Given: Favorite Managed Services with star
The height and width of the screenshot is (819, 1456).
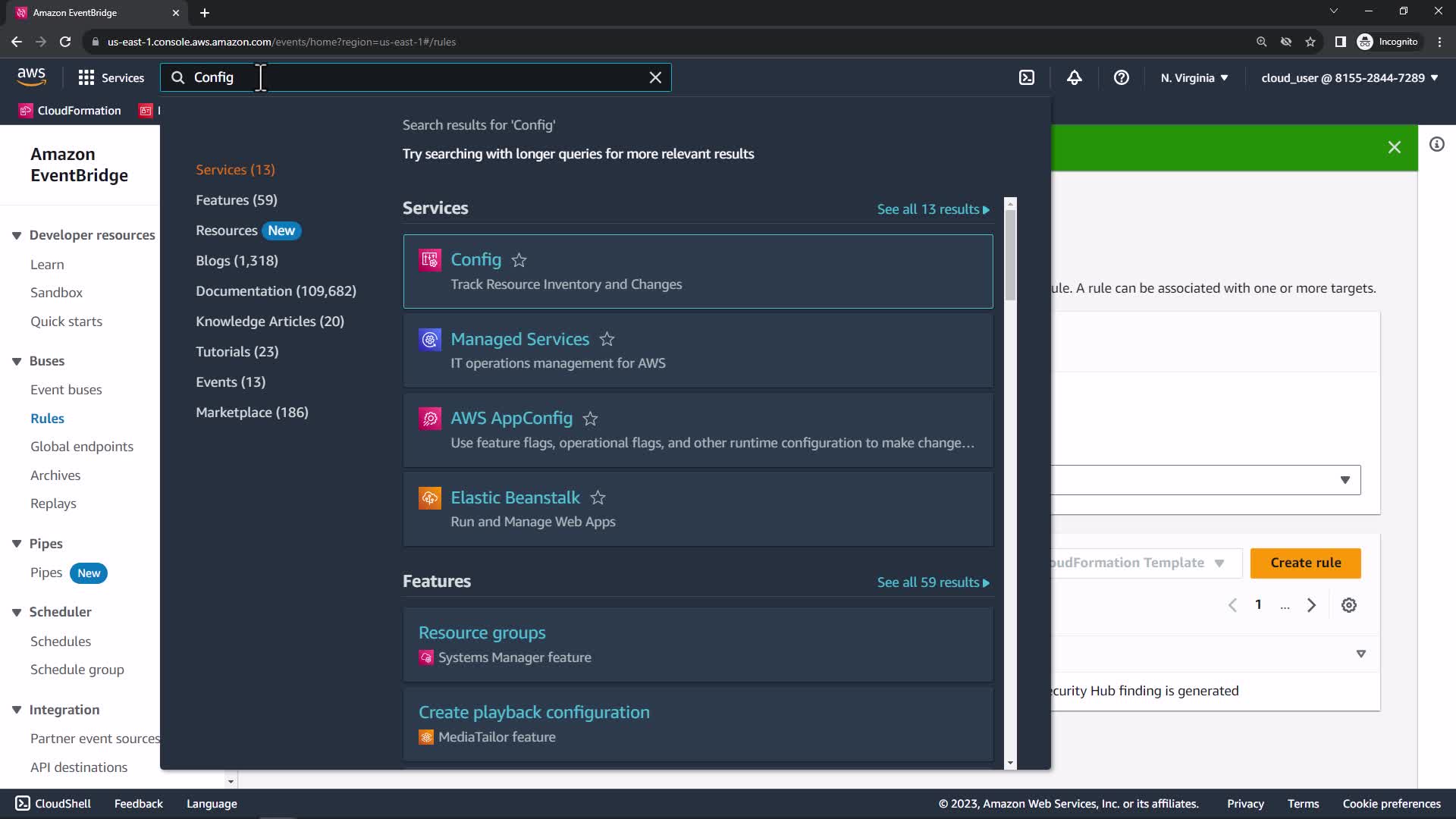Looking at the screenshot, I should (607, 339).
